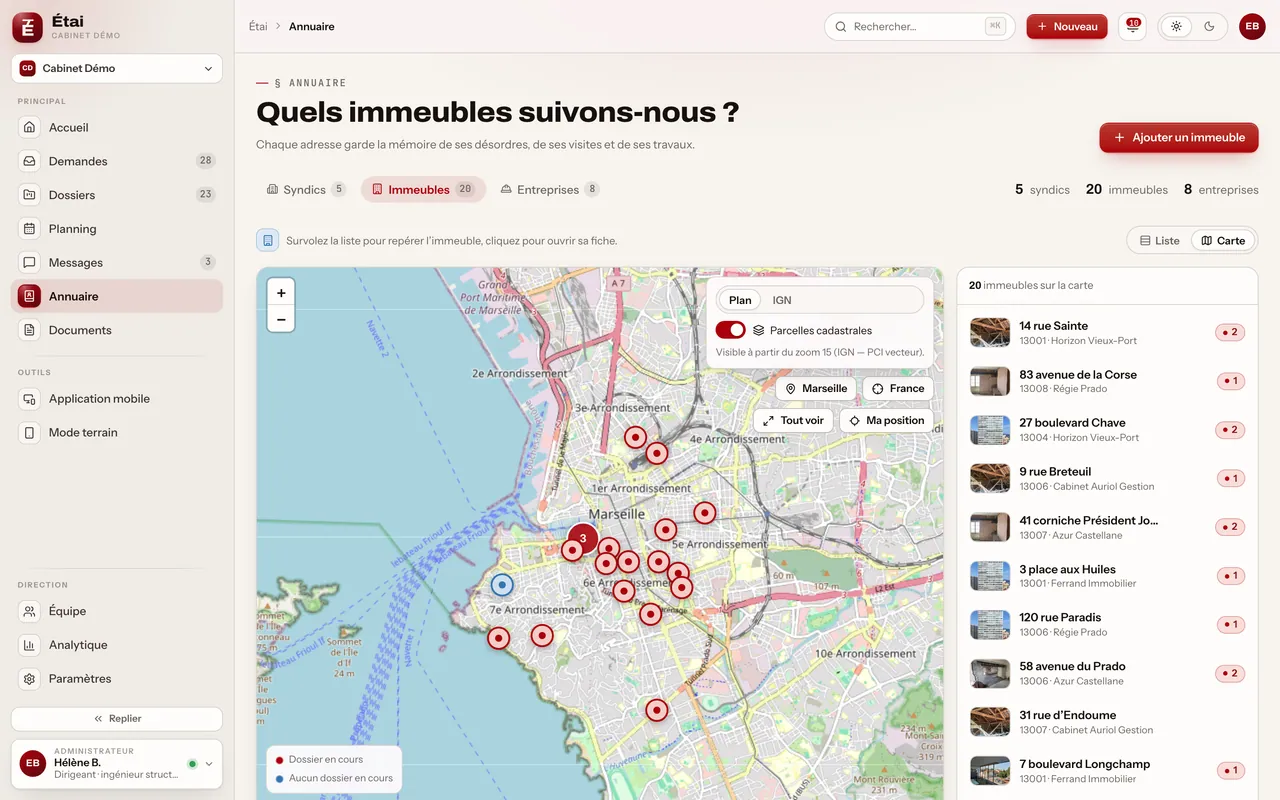Click the 8 entreprises counter
1280x800 pixels.
1221,189
